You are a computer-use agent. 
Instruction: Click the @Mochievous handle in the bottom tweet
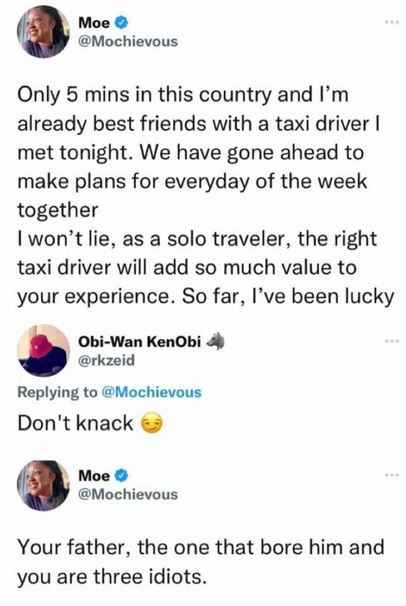128,494
